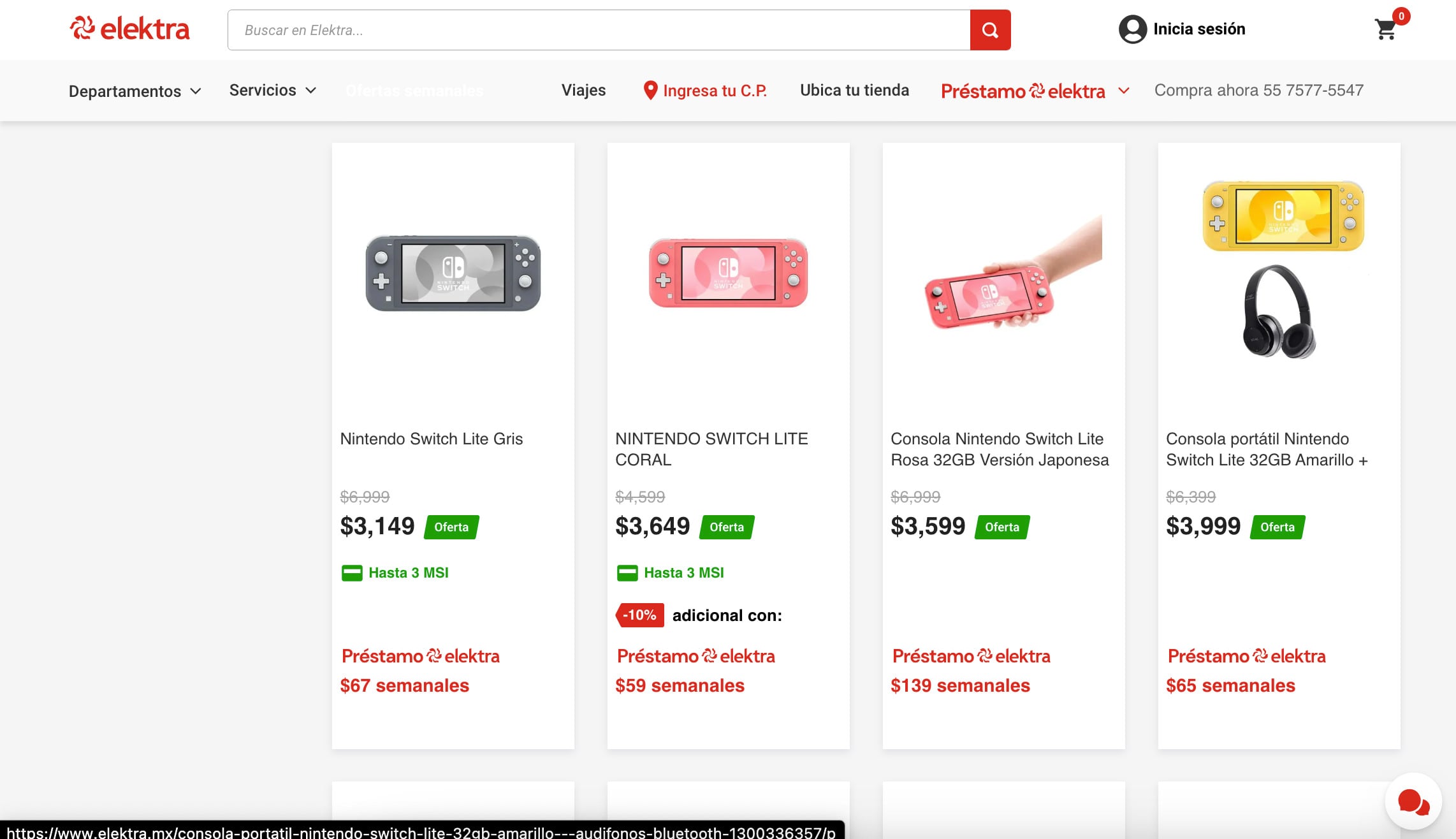1456x839 pixels.
Task: Click the red search magnifier button
Action: 990,30
